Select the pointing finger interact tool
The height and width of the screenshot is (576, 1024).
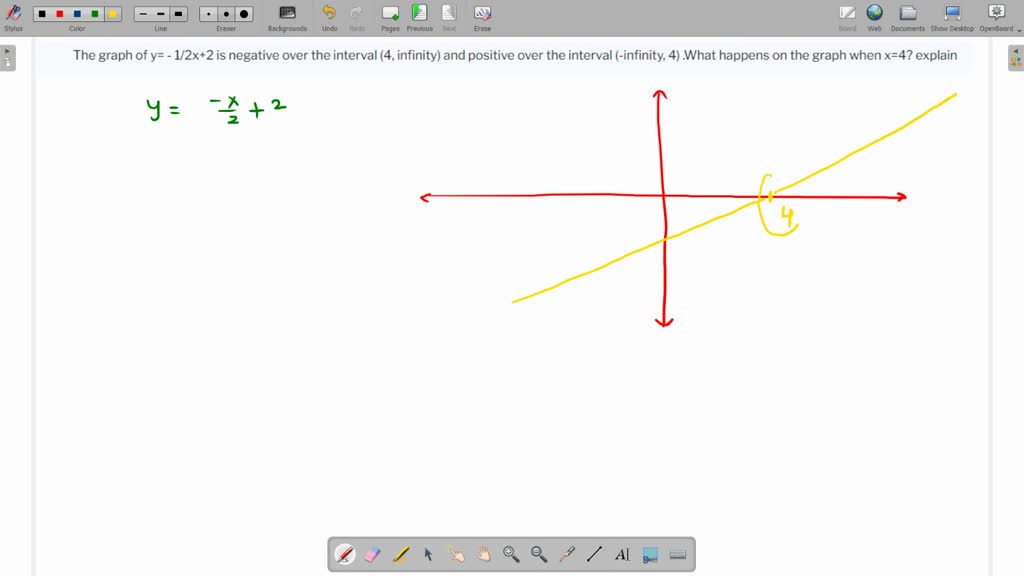tap(456, 554)
